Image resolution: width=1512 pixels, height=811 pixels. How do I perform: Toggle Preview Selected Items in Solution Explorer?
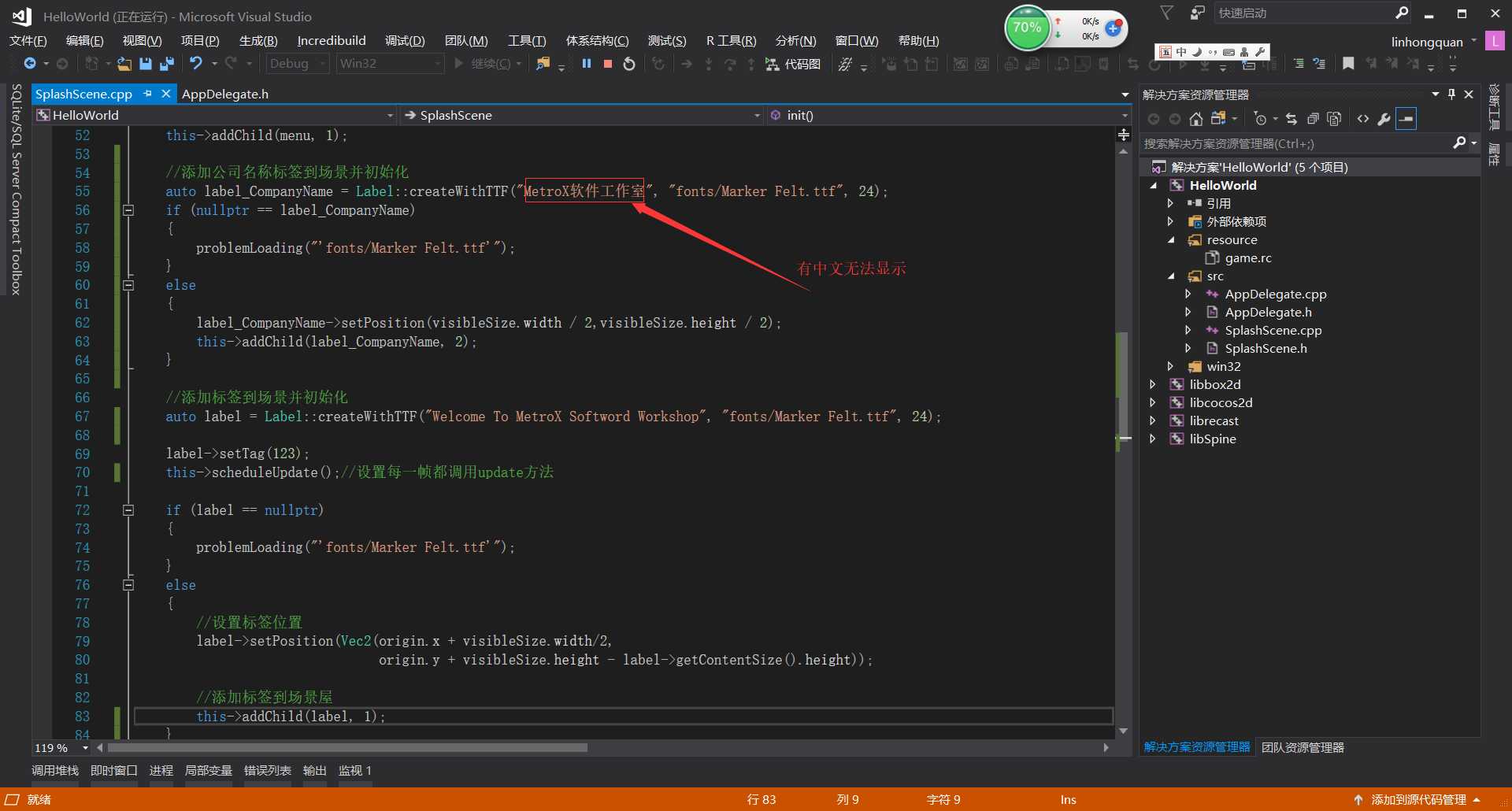point(1406,119)
